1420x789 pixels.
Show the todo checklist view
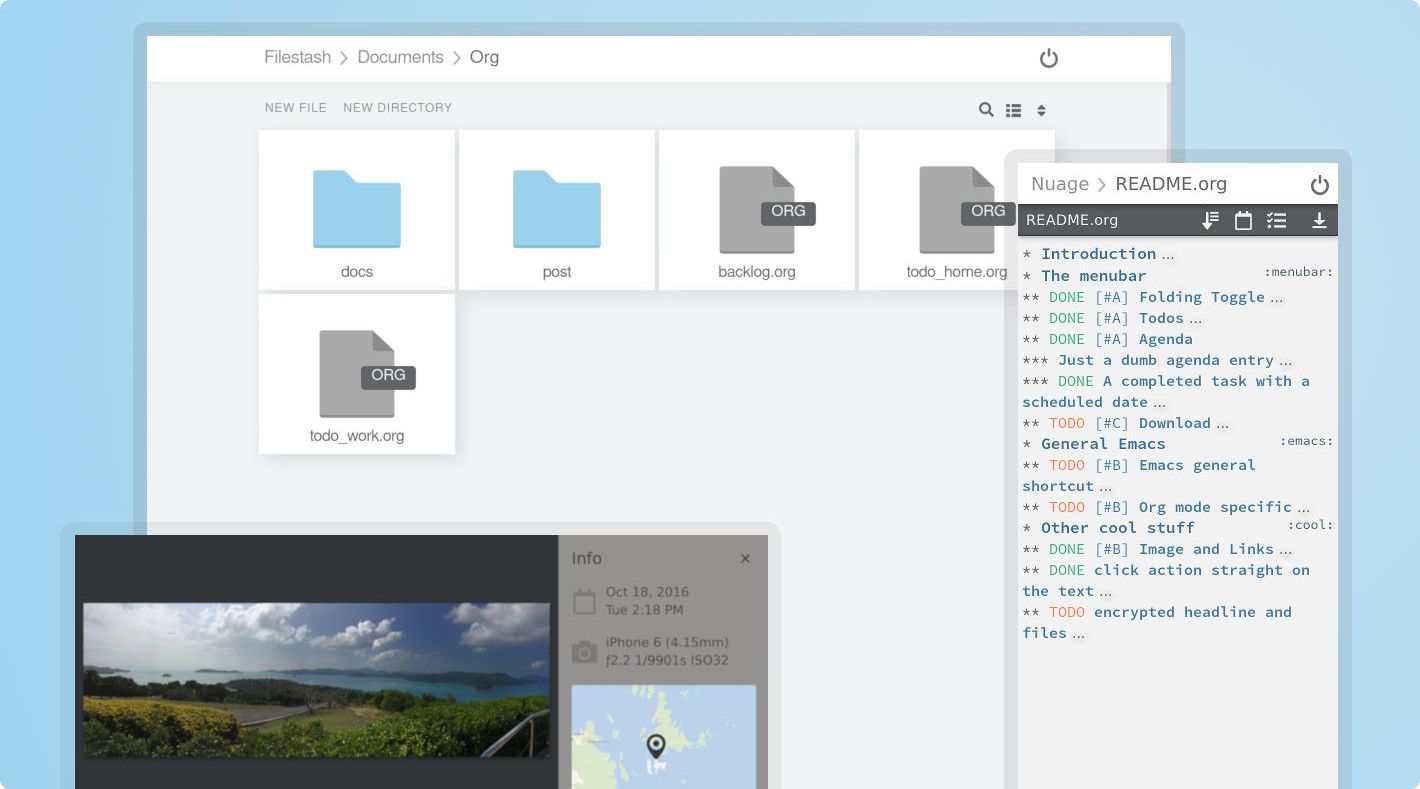(x=1277, y=220)
